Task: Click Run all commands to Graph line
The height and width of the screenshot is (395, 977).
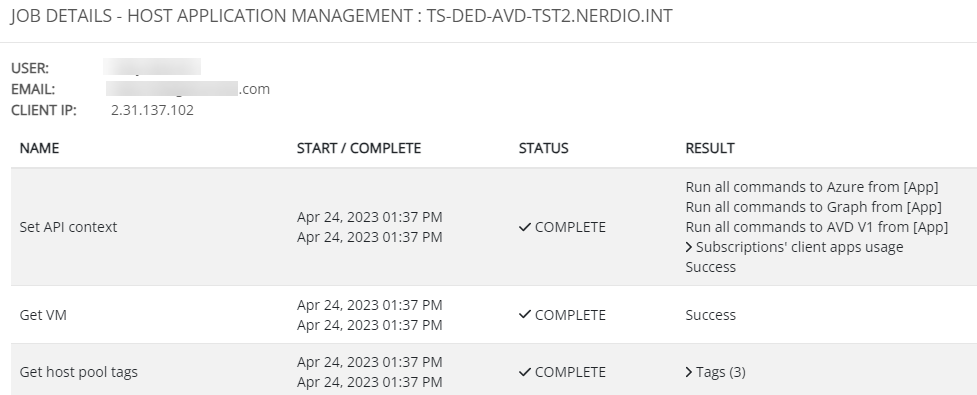Action: coord(814,207)
